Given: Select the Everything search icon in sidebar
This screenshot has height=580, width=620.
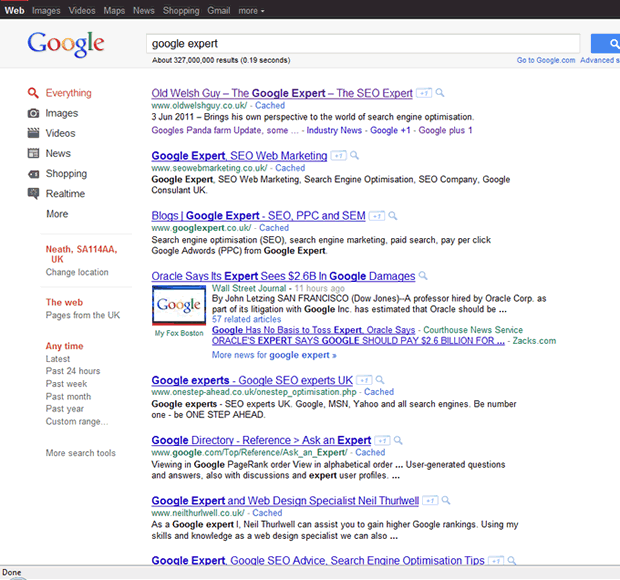Looking at the screenshot, I should tap(33, 93).
